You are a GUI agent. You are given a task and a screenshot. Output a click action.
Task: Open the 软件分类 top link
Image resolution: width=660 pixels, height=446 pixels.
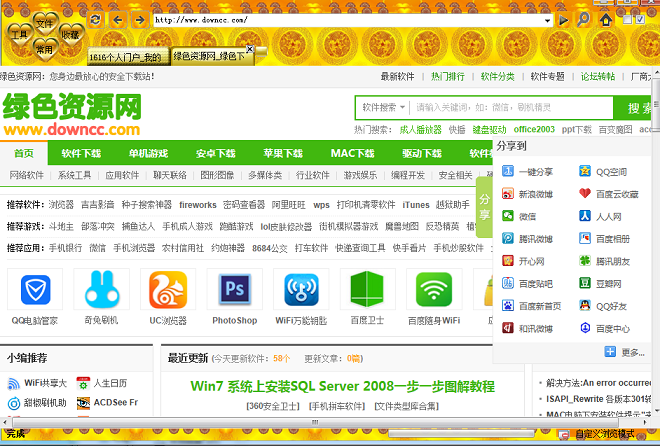tap(498, 77)
